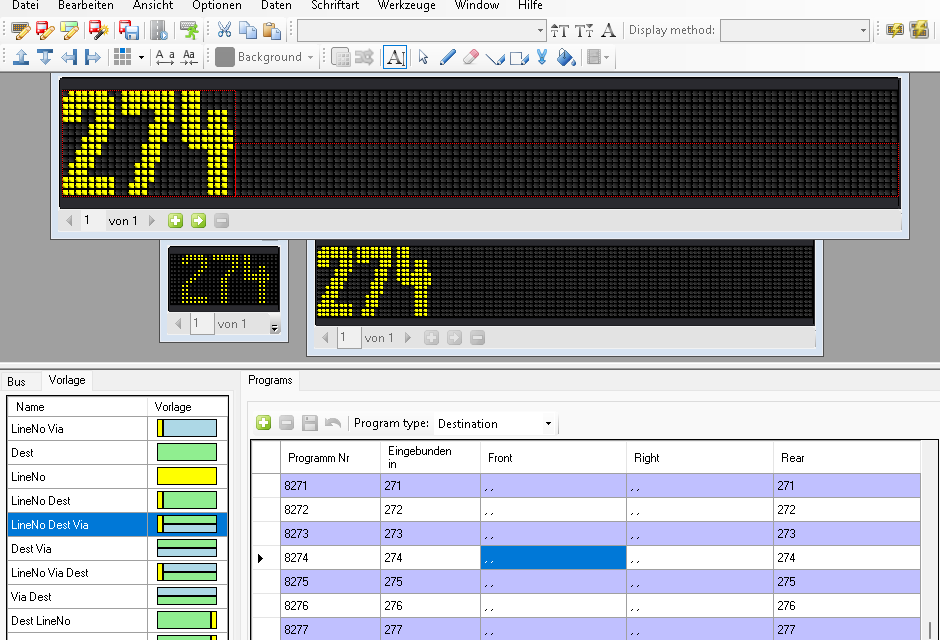Select the rectangle drawing tool
The height and width of the screenshot is (640, 940).
[519, 58]
